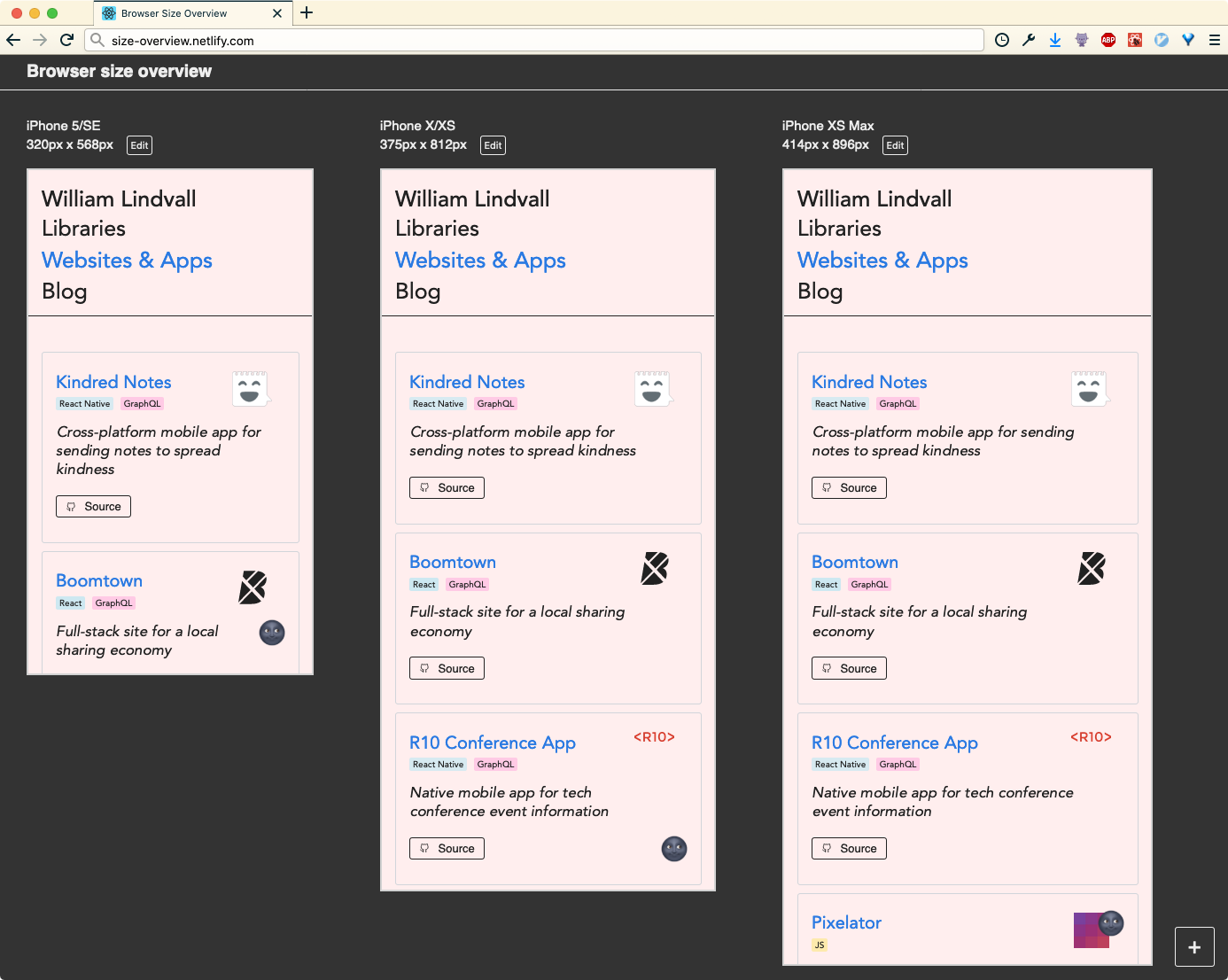Click the Tampermonkey extension icon
This screenshot has height=980, width=1228.
point(1081,40)
